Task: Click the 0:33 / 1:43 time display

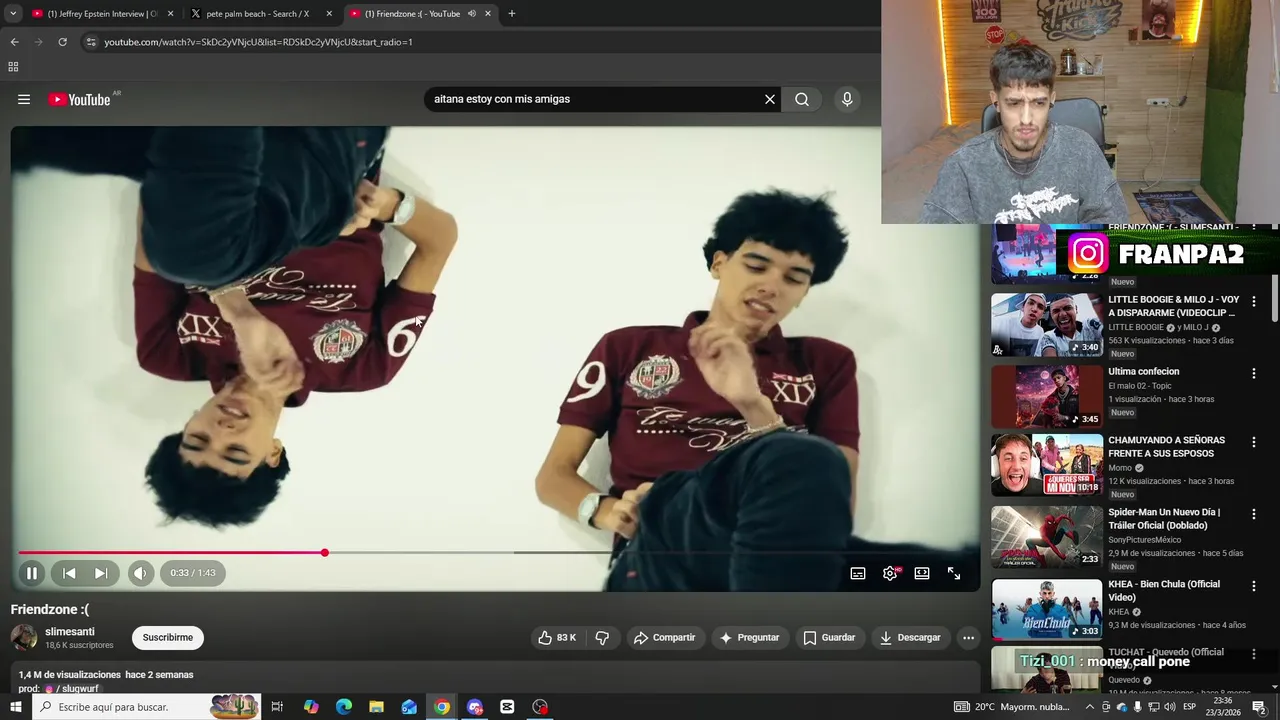Action: pos(193,573)
